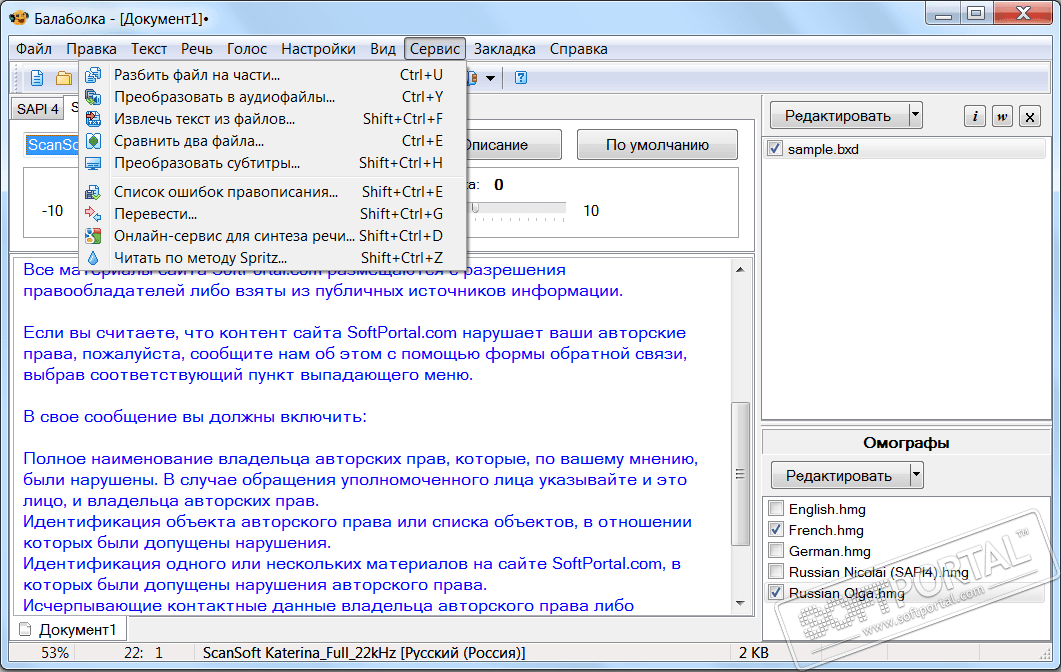Click the split file icon in the menu
Image resolution: width=1061 pixels, height=672 pixels.
pyautogui.click(x=93, y=75)
